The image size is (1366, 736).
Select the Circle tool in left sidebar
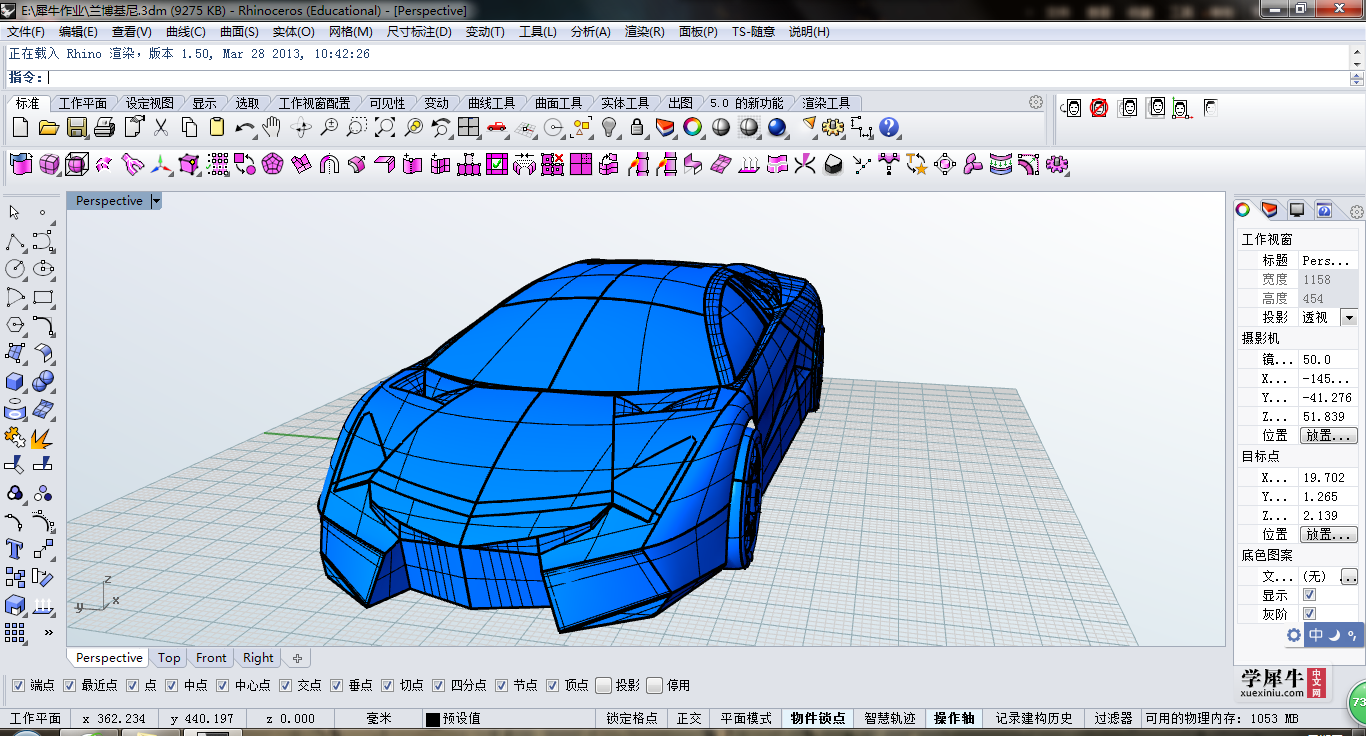coord(15,268)
